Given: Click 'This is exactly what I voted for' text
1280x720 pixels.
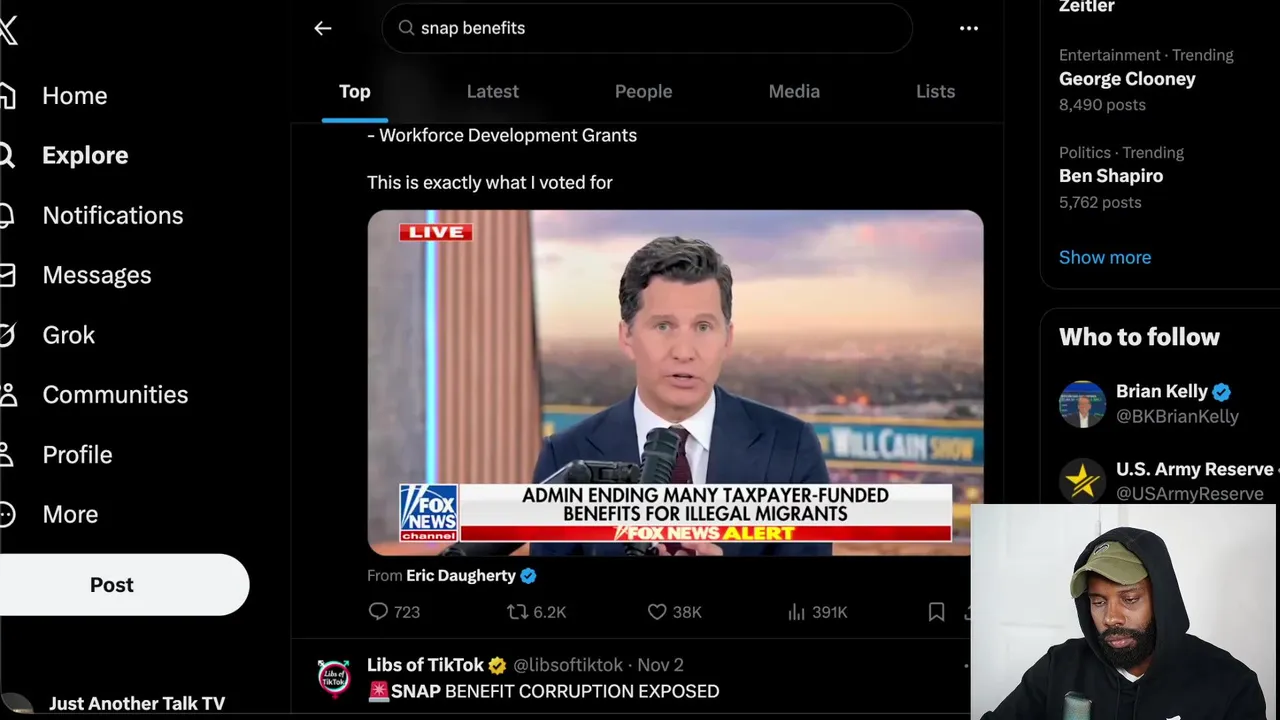Looking at the screenshot, I should coord(489,183).
